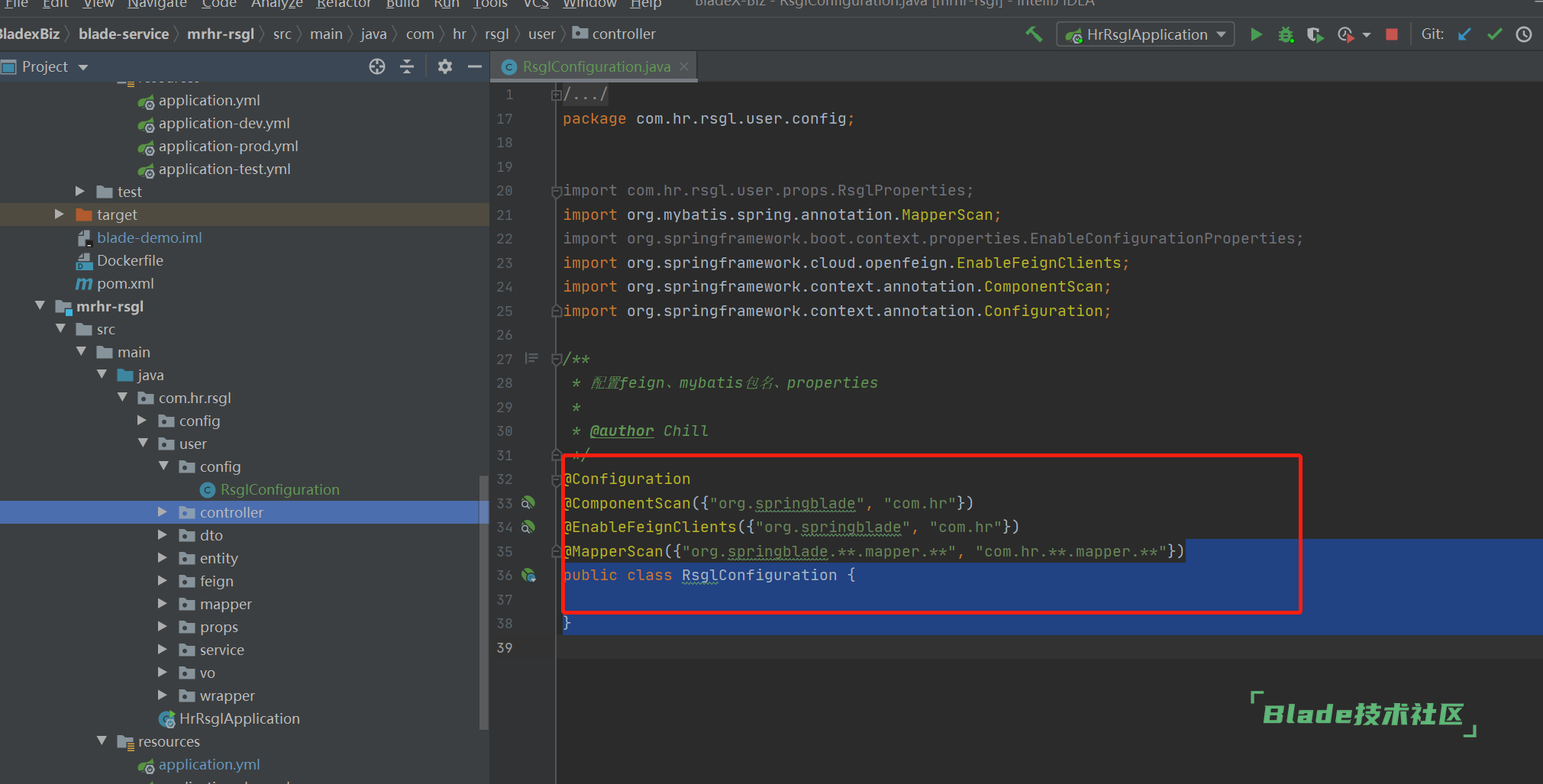Click the gutter bean icon on line 33
The image size is (1543, 784).
528,503
